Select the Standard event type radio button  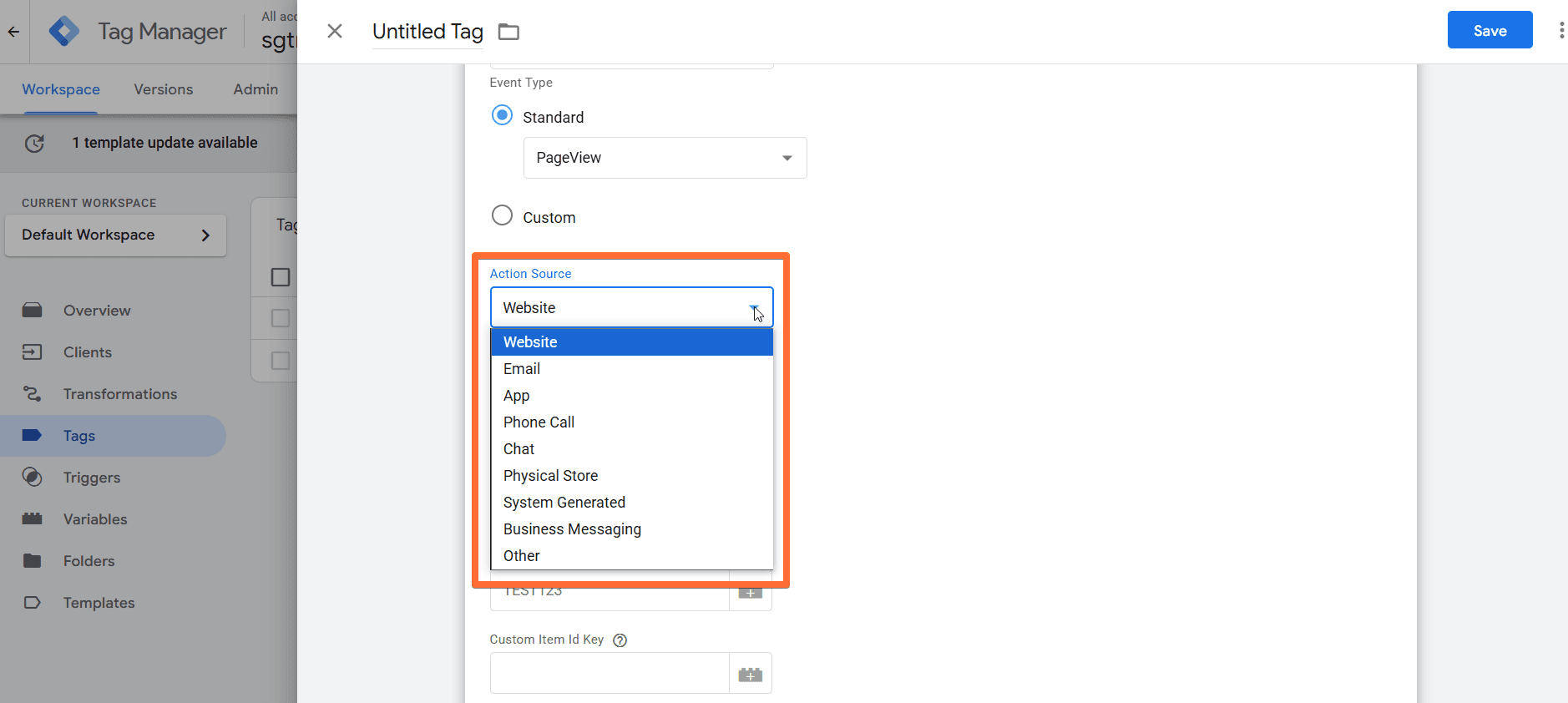pos(502,115)
